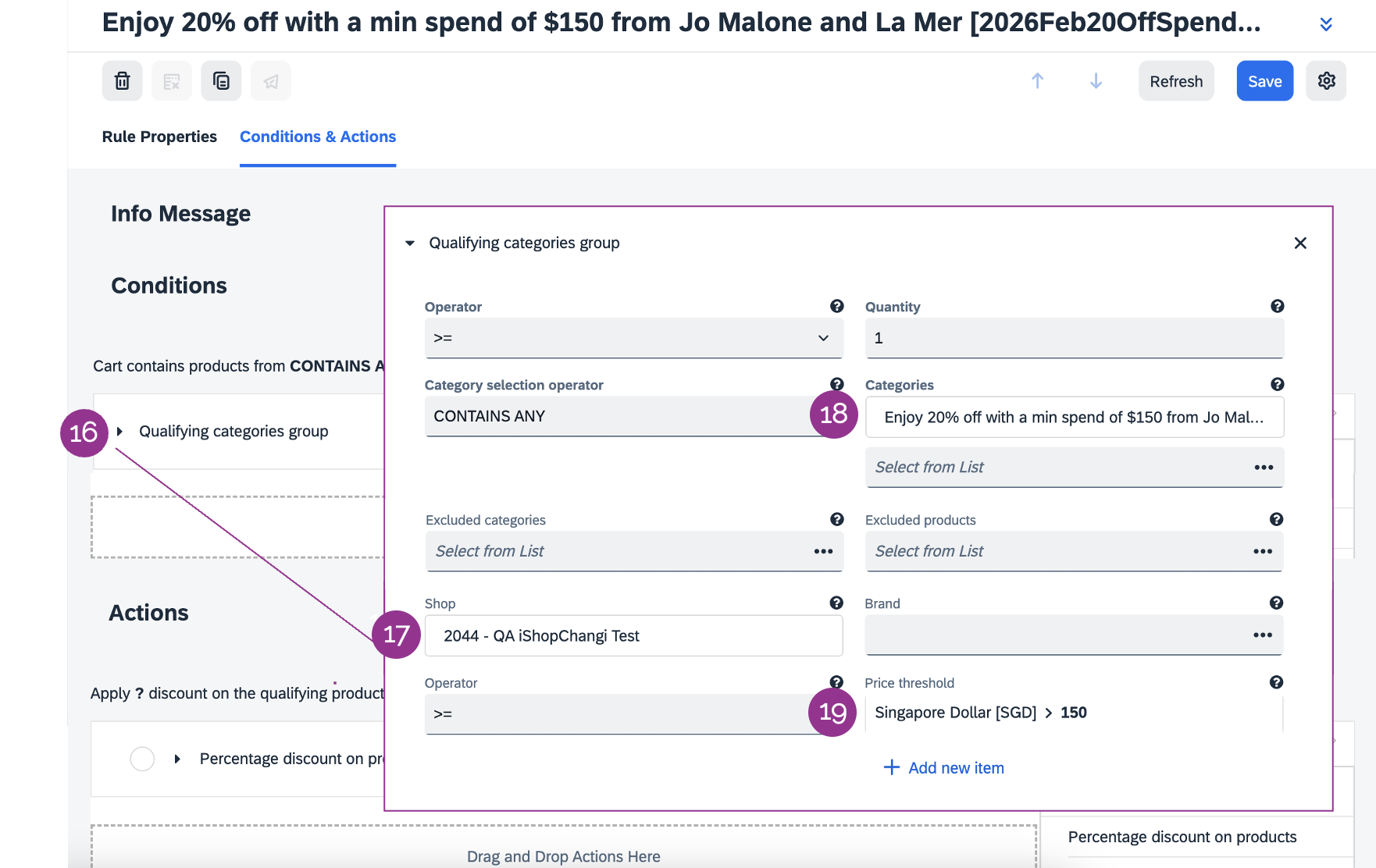Expand the double-chevron next to rule title
This screenshot has height=868, width=1376.
(x=1325, y=24)
